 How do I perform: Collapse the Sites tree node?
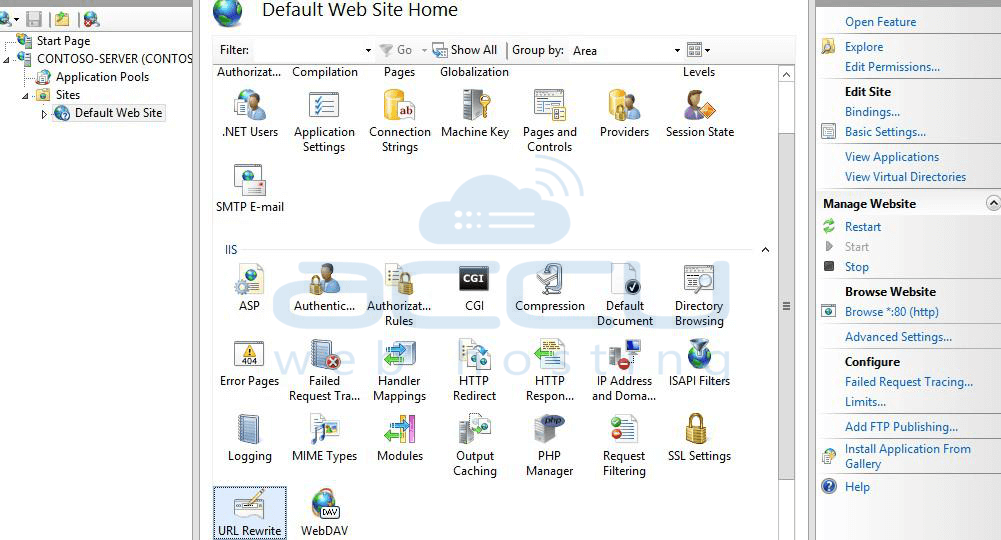tap(26, 96)
